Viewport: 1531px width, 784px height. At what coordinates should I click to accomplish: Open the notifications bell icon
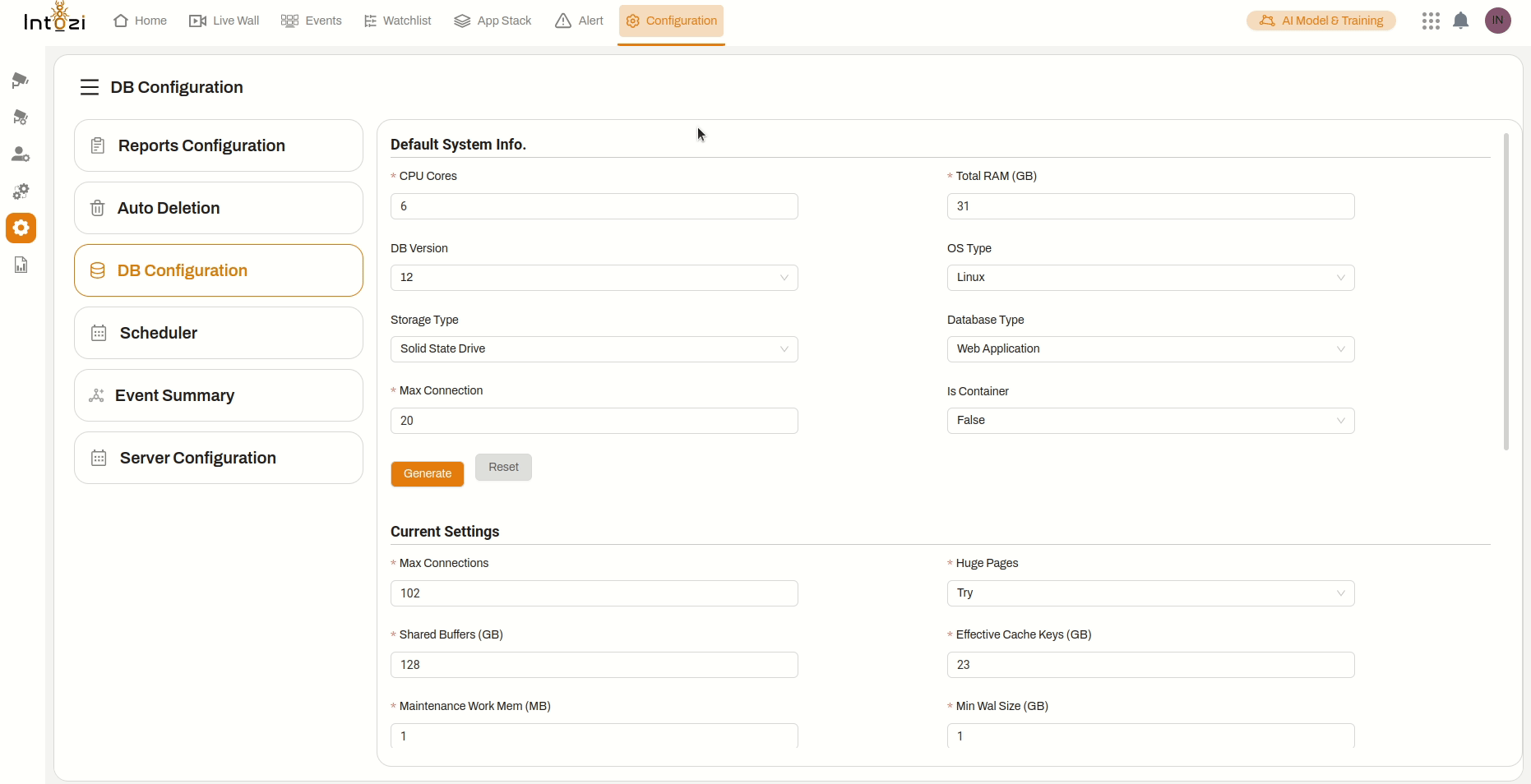pyautogui.click(x=1460, y=21)
